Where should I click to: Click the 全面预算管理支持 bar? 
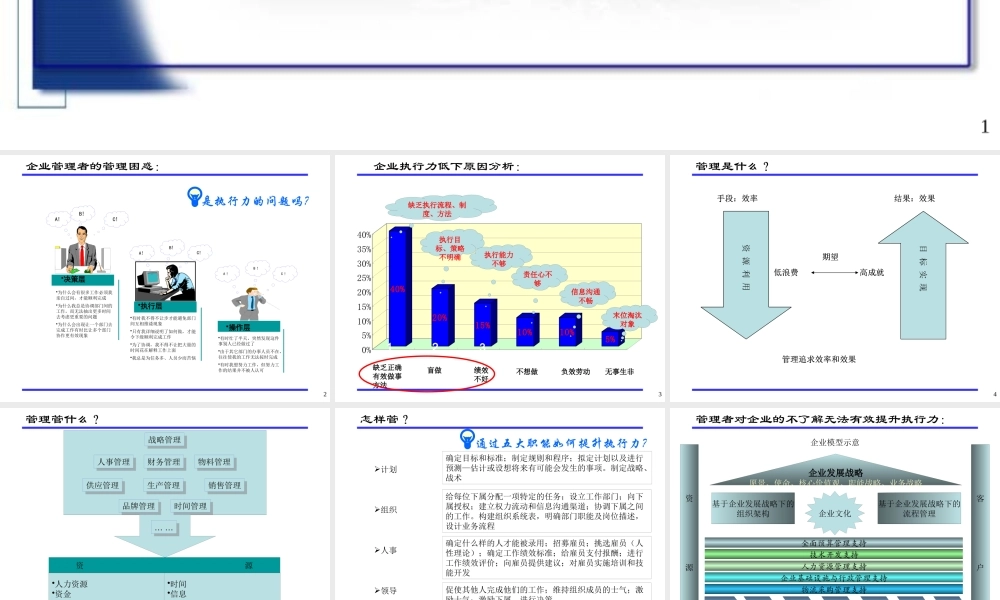[x=834, y=543]
